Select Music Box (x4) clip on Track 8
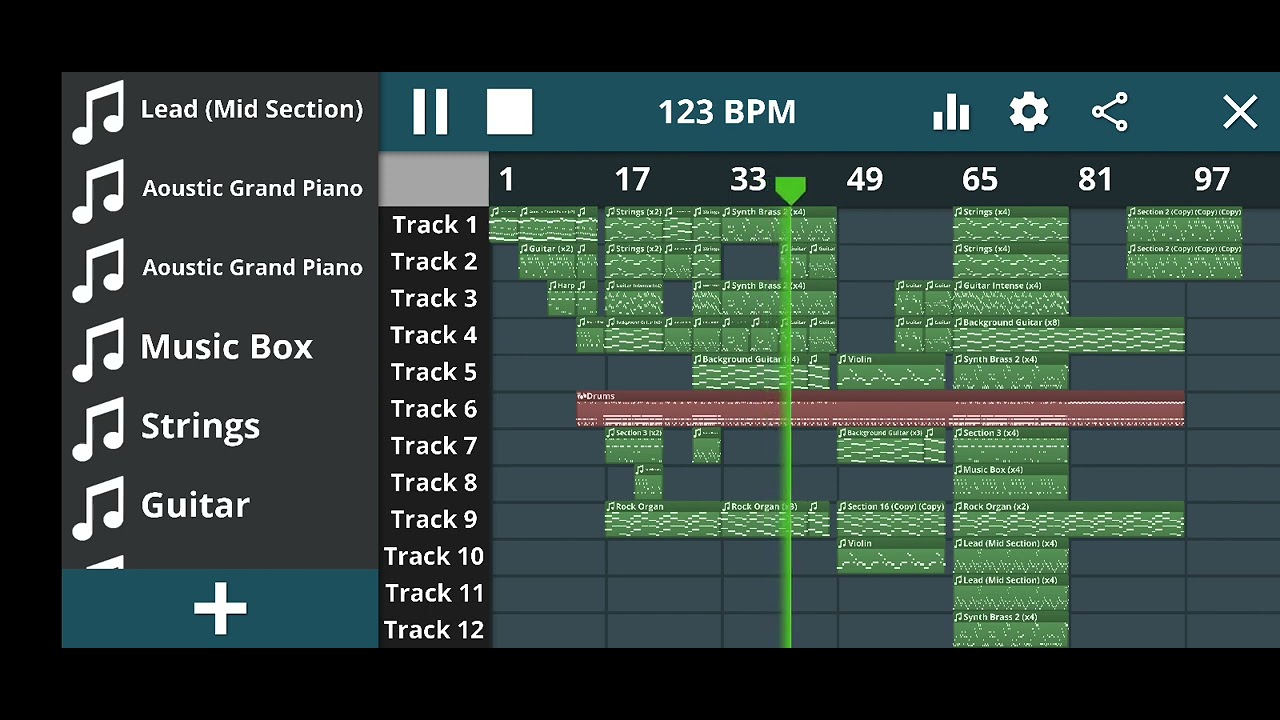Viewport: 1280px width, 720px height. tap(1010, 483)
